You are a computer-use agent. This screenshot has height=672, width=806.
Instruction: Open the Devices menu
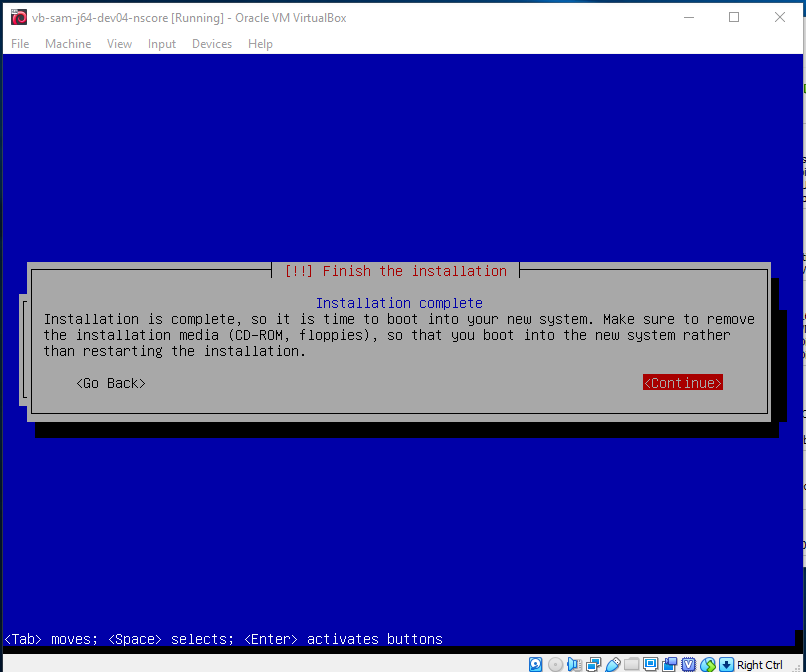211,43
